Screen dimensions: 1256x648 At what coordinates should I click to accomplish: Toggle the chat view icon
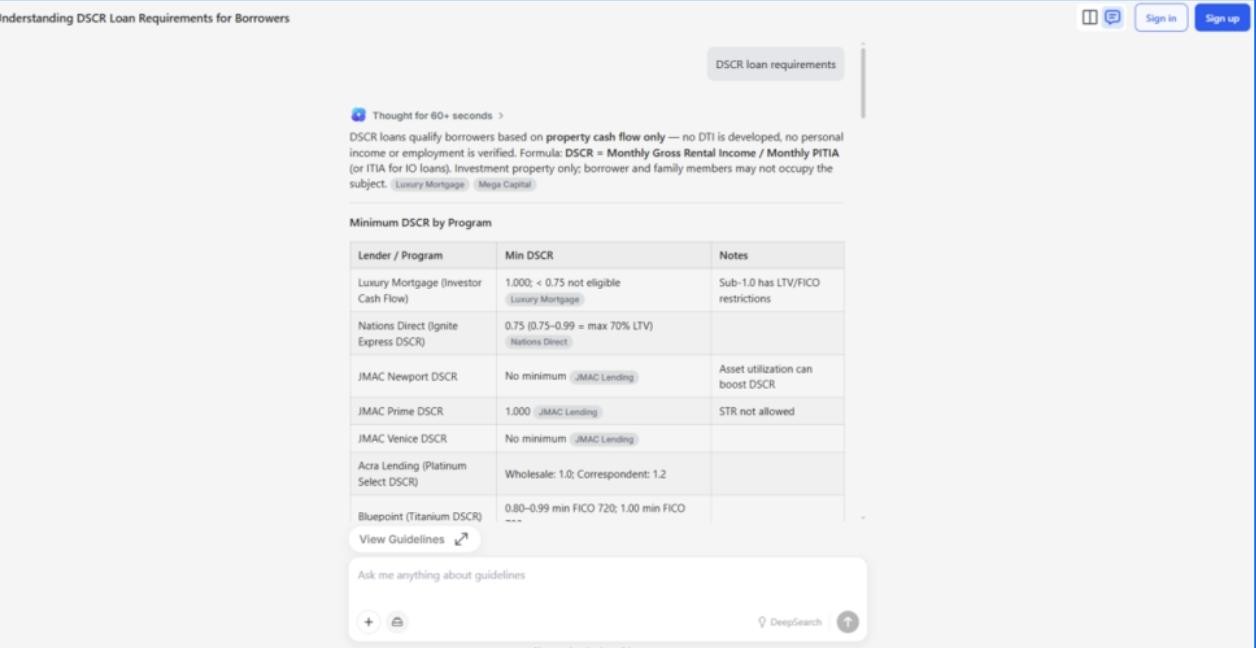point(1112,18)
